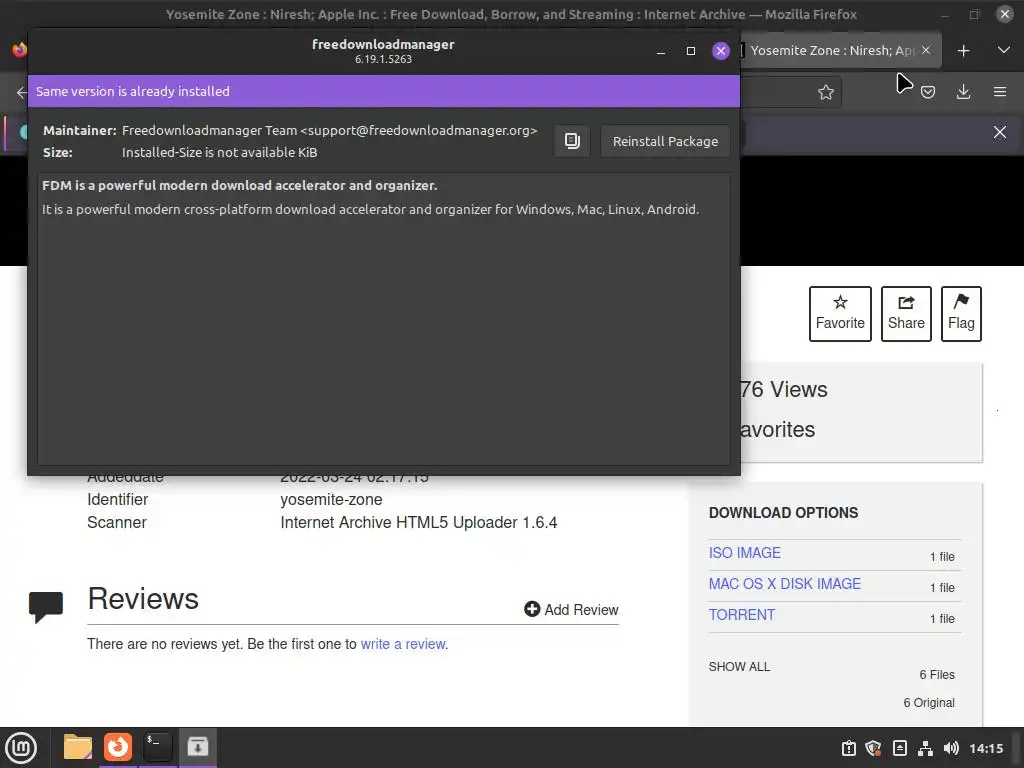Open the volume control tray icon
This screenshot has width=1024, height=768.
[951, 748]
